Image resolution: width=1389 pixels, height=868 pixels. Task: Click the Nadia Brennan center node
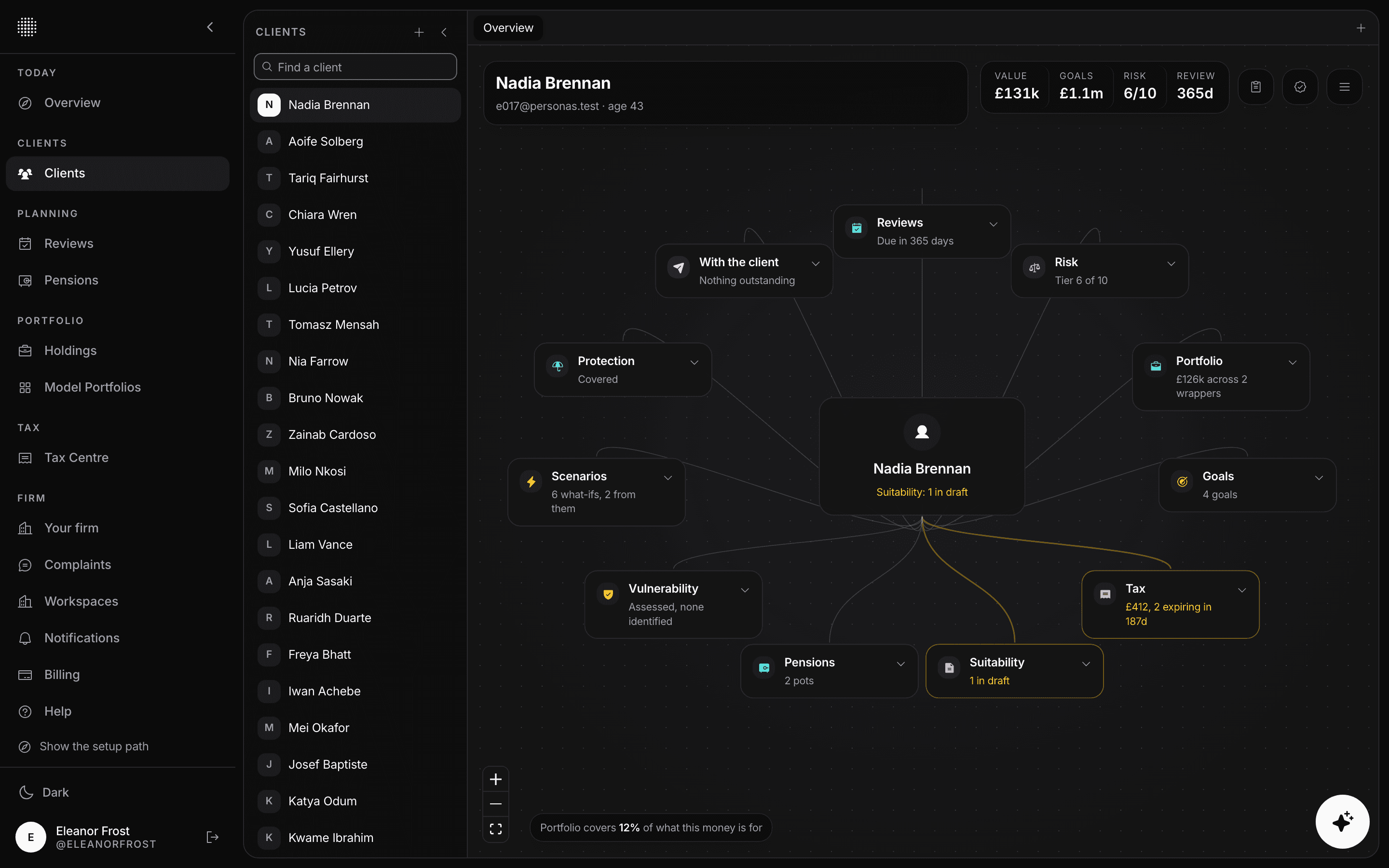coord(922,456)
